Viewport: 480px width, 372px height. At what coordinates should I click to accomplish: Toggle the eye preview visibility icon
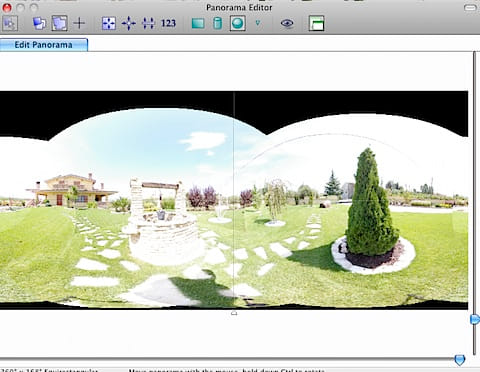[x=287, y=23]
